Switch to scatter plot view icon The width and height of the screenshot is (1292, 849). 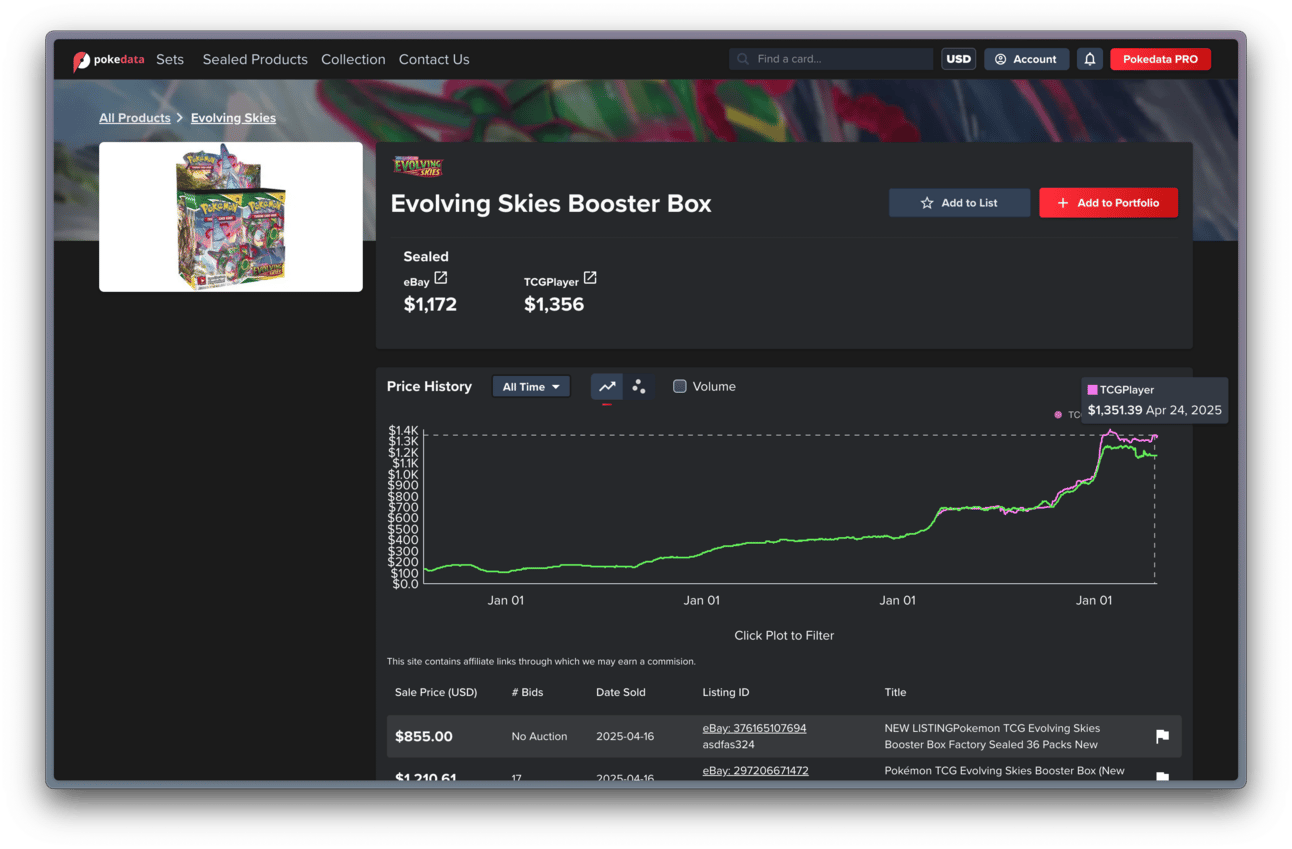coord(638,387)
